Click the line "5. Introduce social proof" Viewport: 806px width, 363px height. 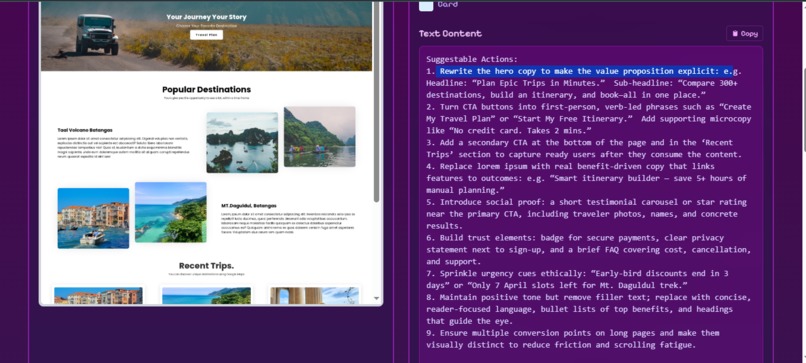tap(587, 202)
